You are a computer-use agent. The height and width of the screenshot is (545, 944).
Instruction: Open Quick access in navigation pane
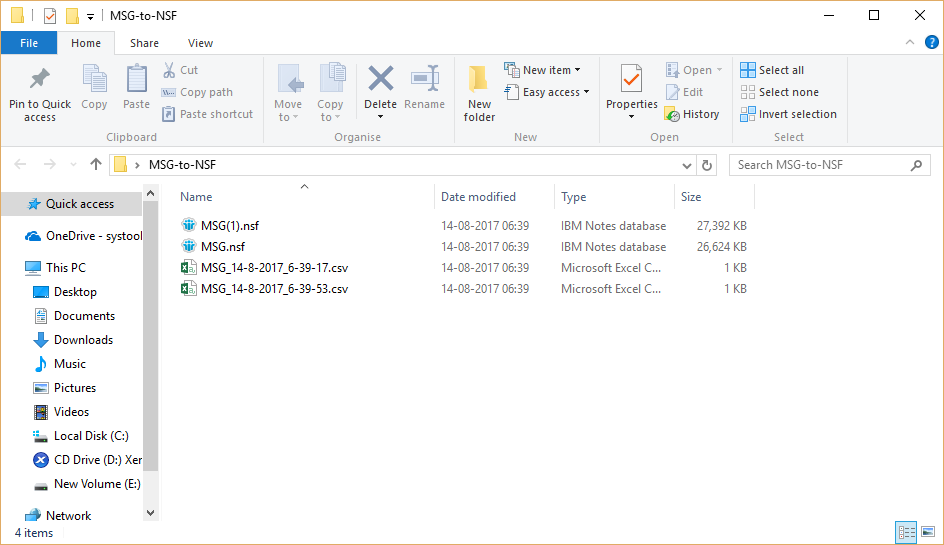tap(72, 204)
